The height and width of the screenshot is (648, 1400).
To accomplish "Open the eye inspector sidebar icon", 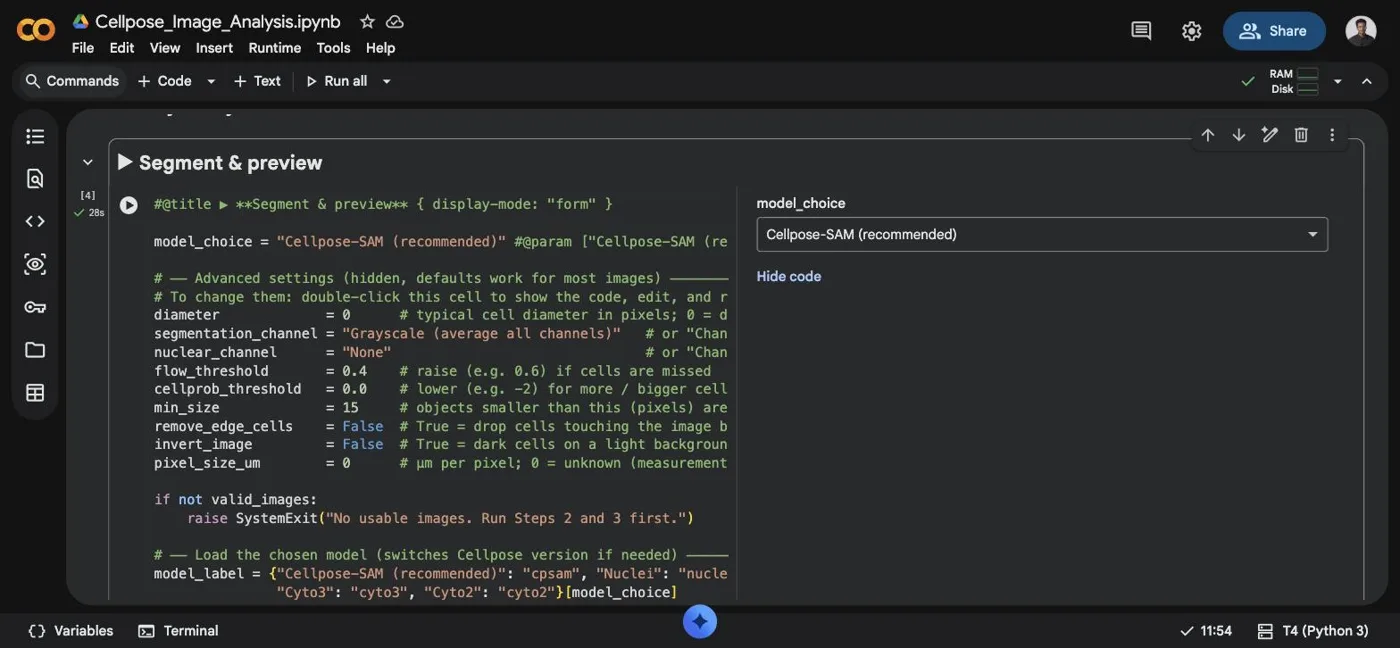I will click(x=35, y=264).
